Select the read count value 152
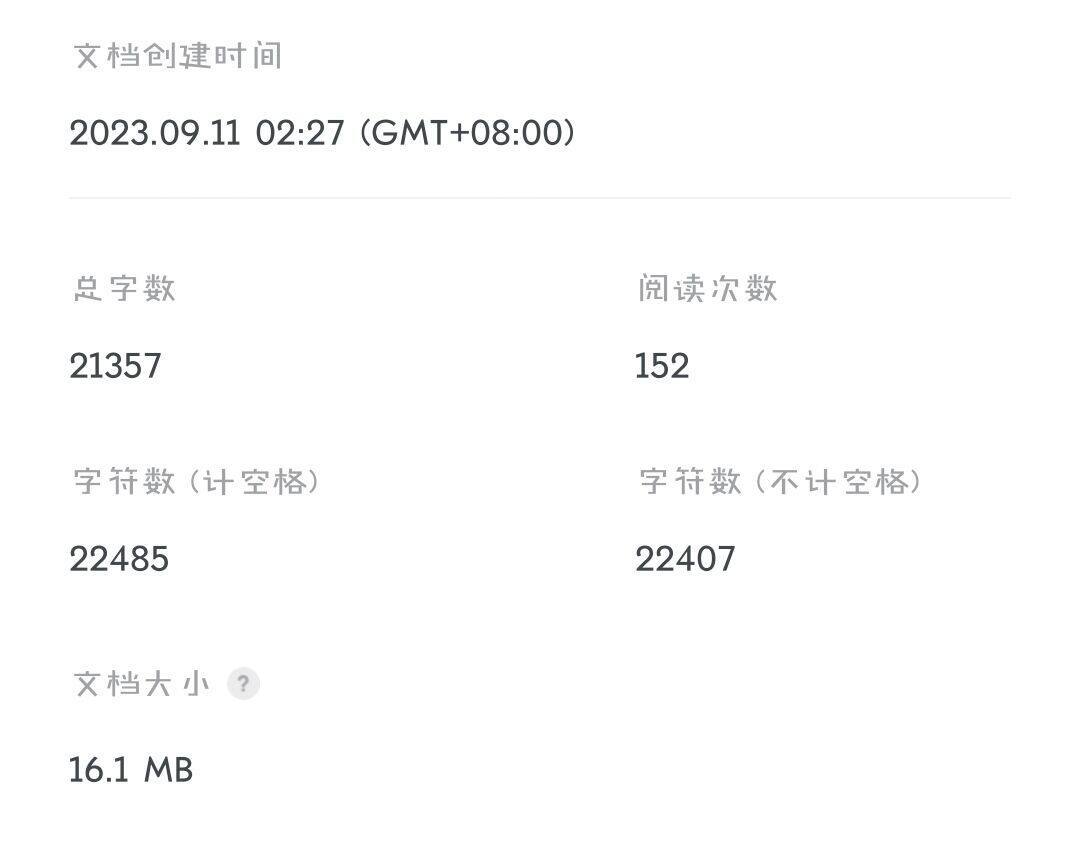 coord(662,366)
